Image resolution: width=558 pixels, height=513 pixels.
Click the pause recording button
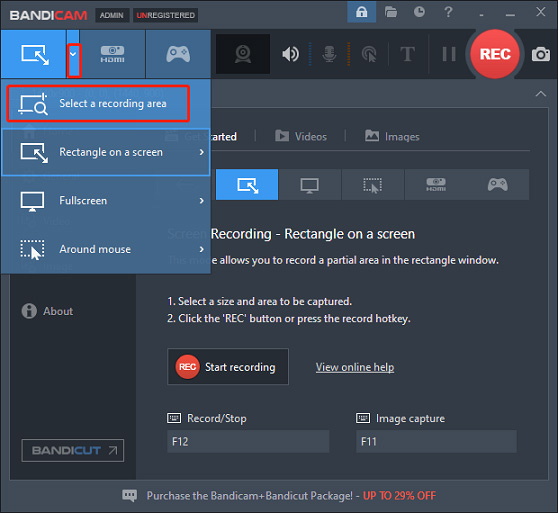pos(449,54)
